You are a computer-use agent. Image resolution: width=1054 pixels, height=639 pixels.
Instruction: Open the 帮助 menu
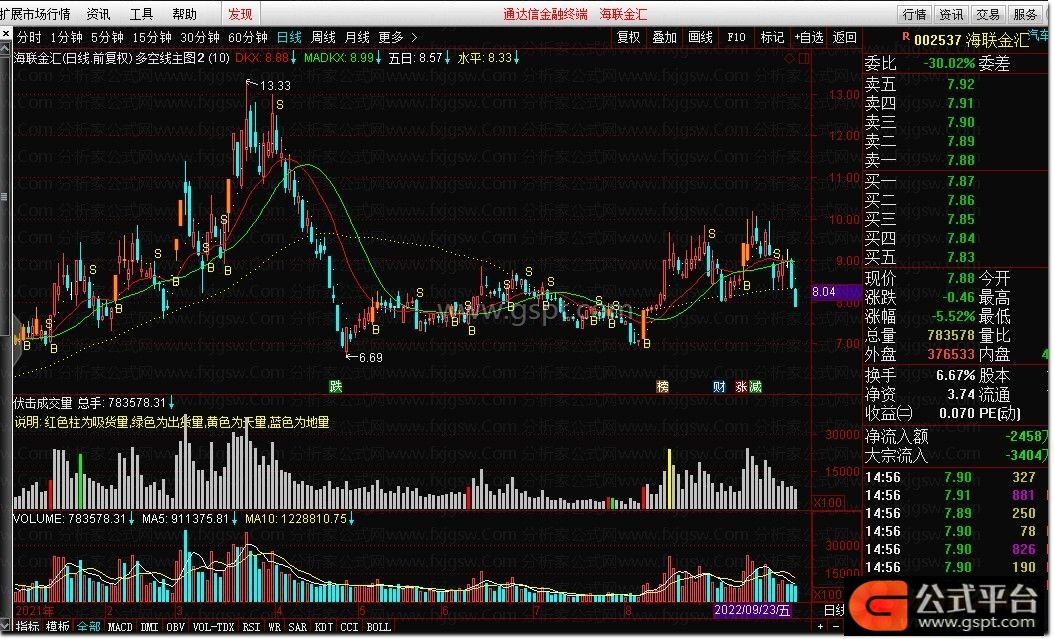(184, 14)
